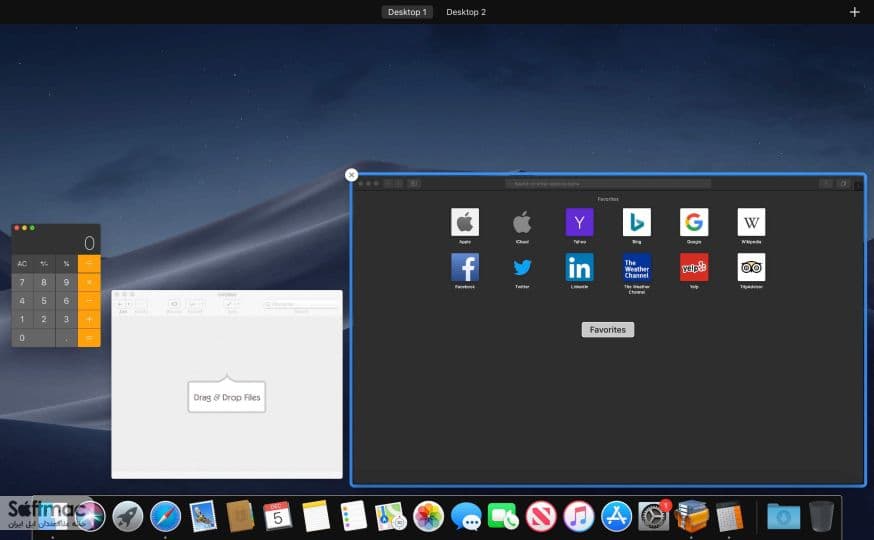This screenshot has width=874, height=540.
Task: Click the plus/minus key in Calculator
Action: pos(44,264)
